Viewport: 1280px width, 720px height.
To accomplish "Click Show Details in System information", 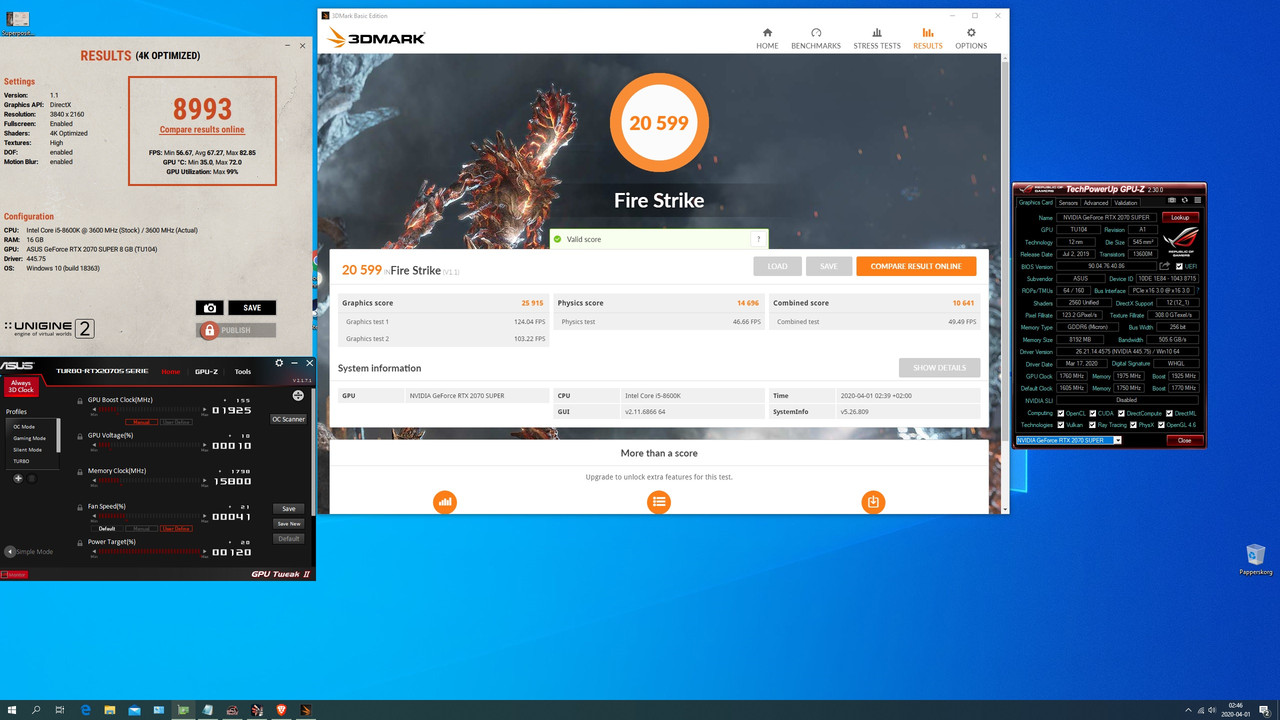I will (939, 367).
